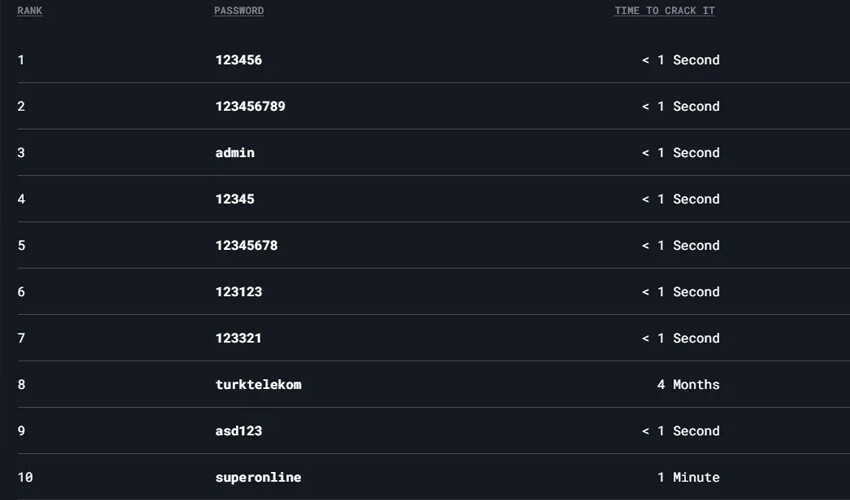Click the RANK column header
Image resolution: width=850 pixels, height=500 pixels.
(x=29, y=11)
